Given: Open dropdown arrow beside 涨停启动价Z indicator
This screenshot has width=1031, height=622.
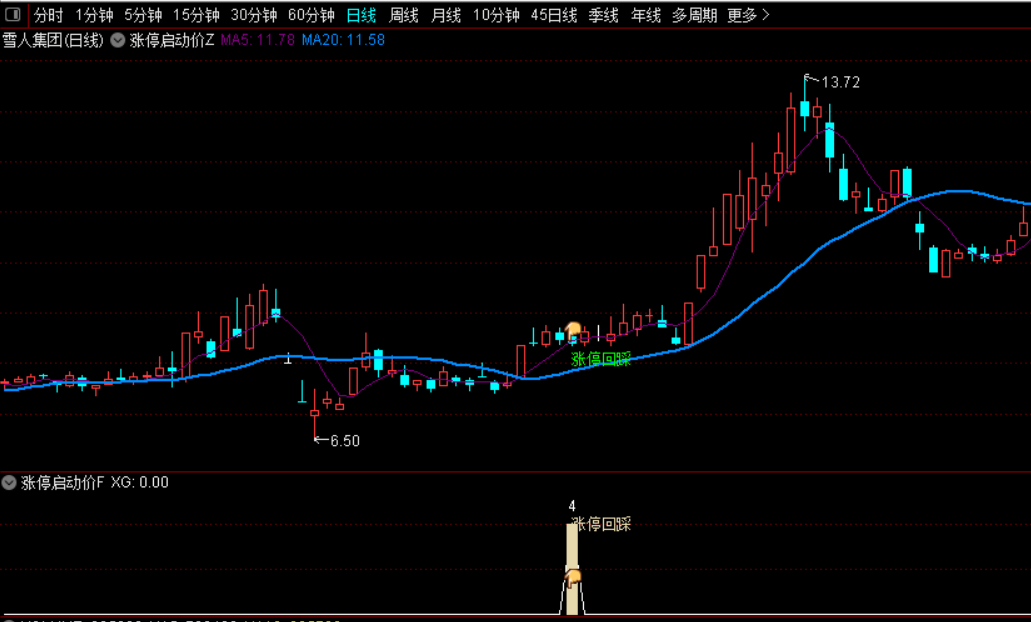Looking at the screenshot, I should [x=118, y=40].
